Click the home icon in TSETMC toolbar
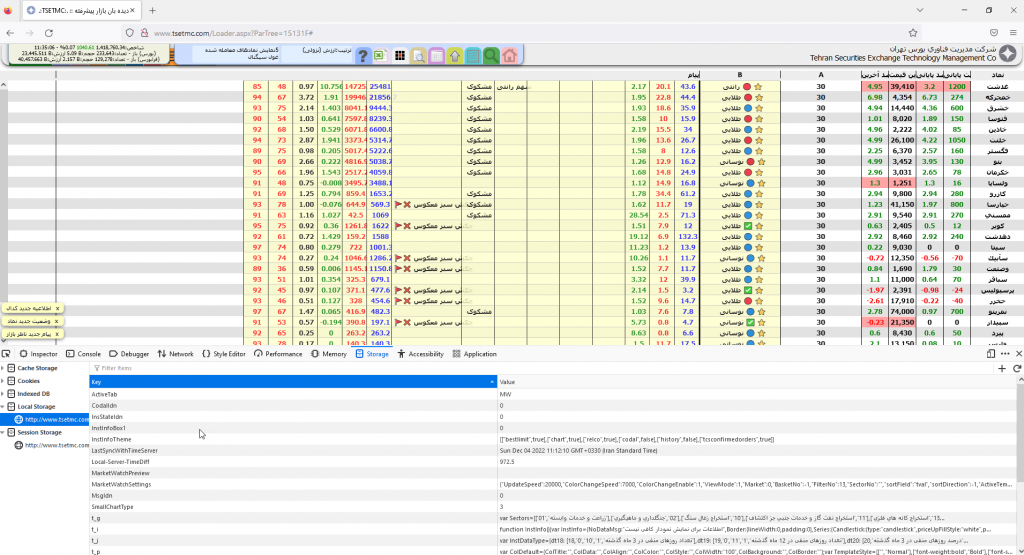Image resolution: width=1024 pixels, height=555 pixels. pos(509,55)
